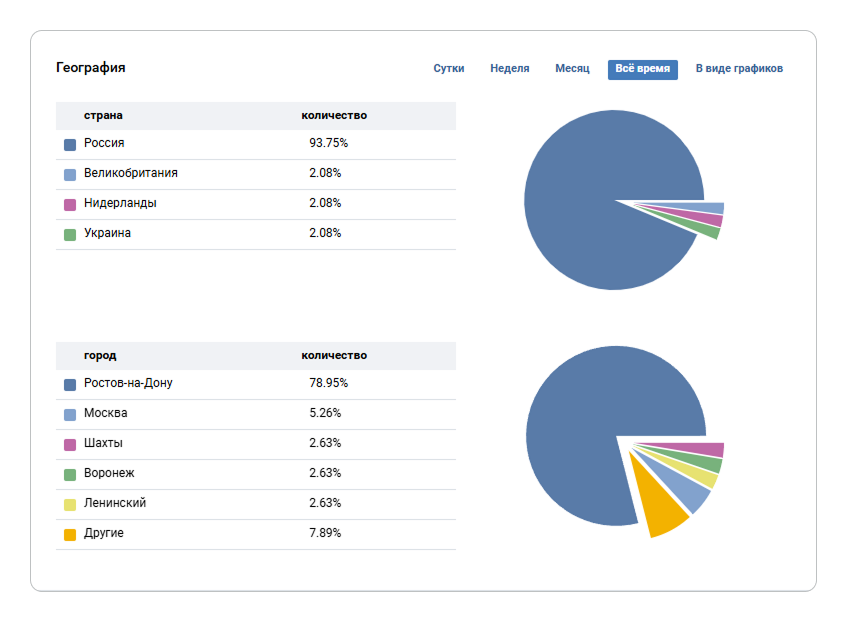Click the Украина green legend swatch

click(x=70, y=234)
